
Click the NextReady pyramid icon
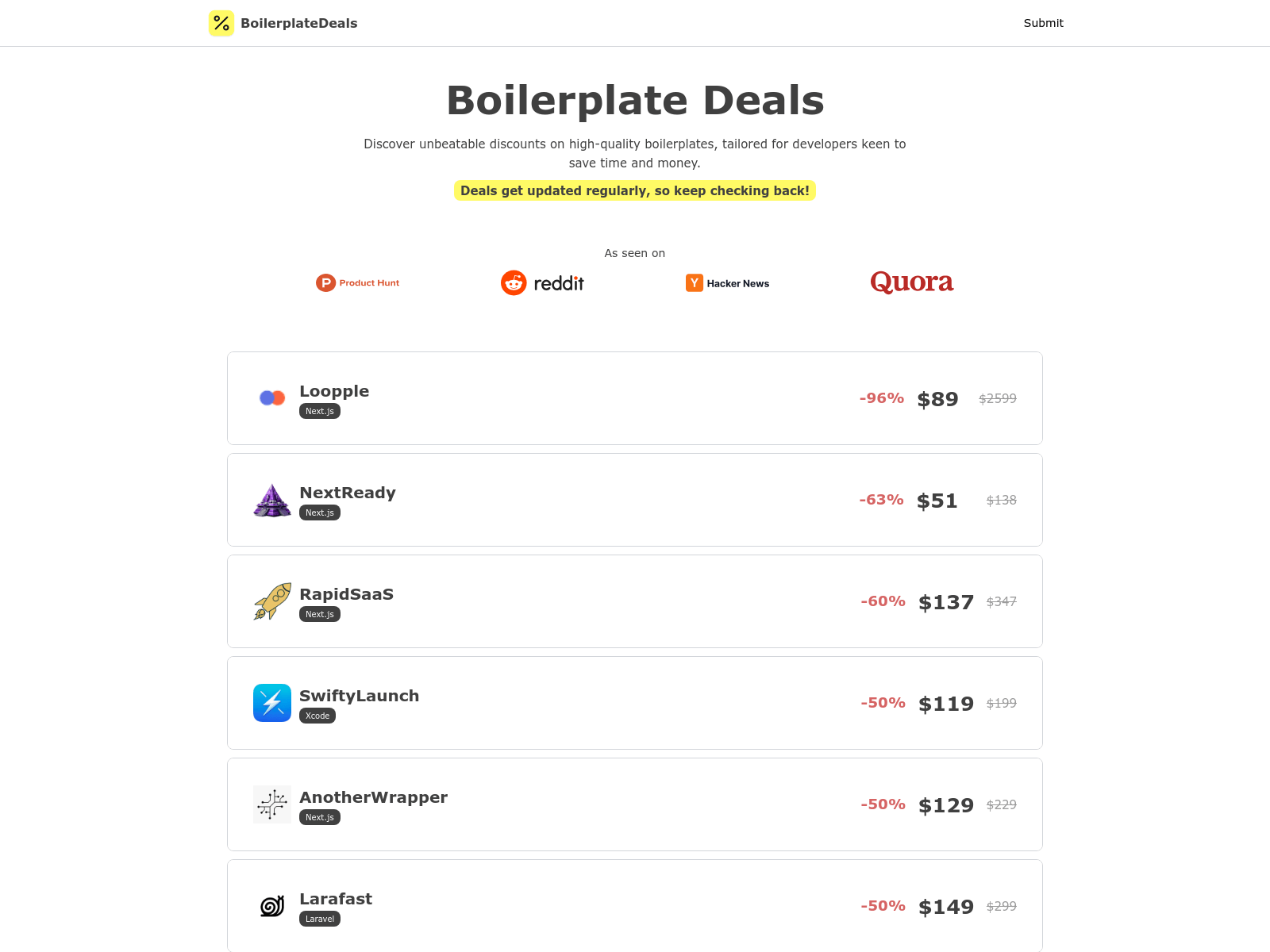[x=271, y=500]
